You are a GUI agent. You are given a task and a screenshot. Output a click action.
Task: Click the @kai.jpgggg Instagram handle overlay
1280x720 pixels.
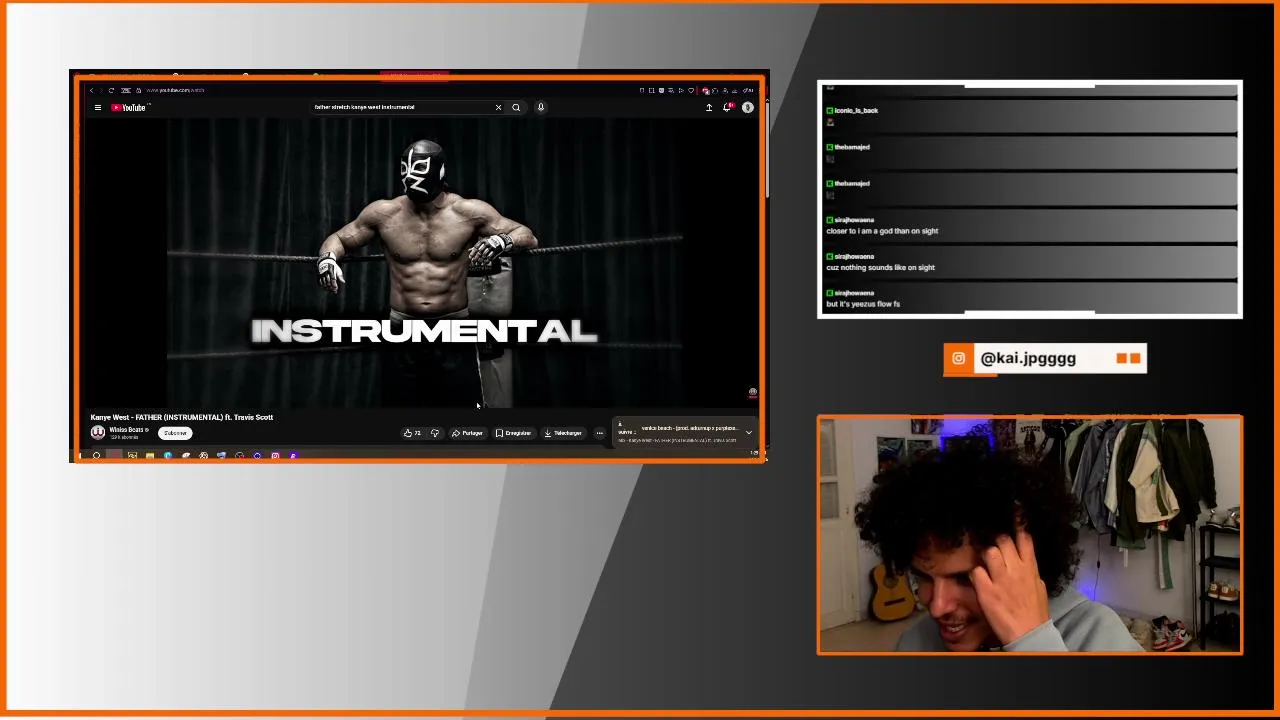1028,358
